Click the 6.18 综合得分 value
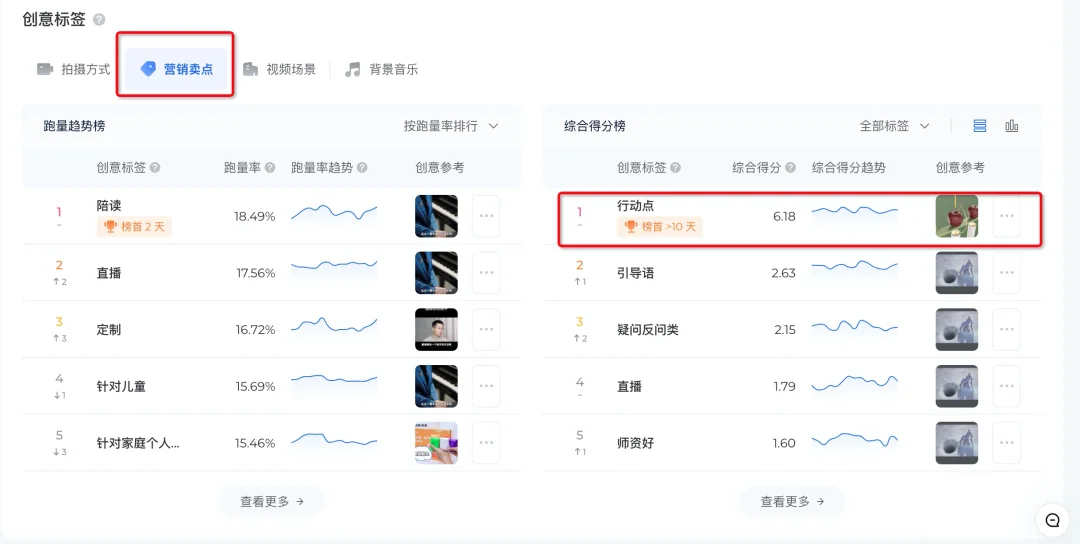 (784, 216)
